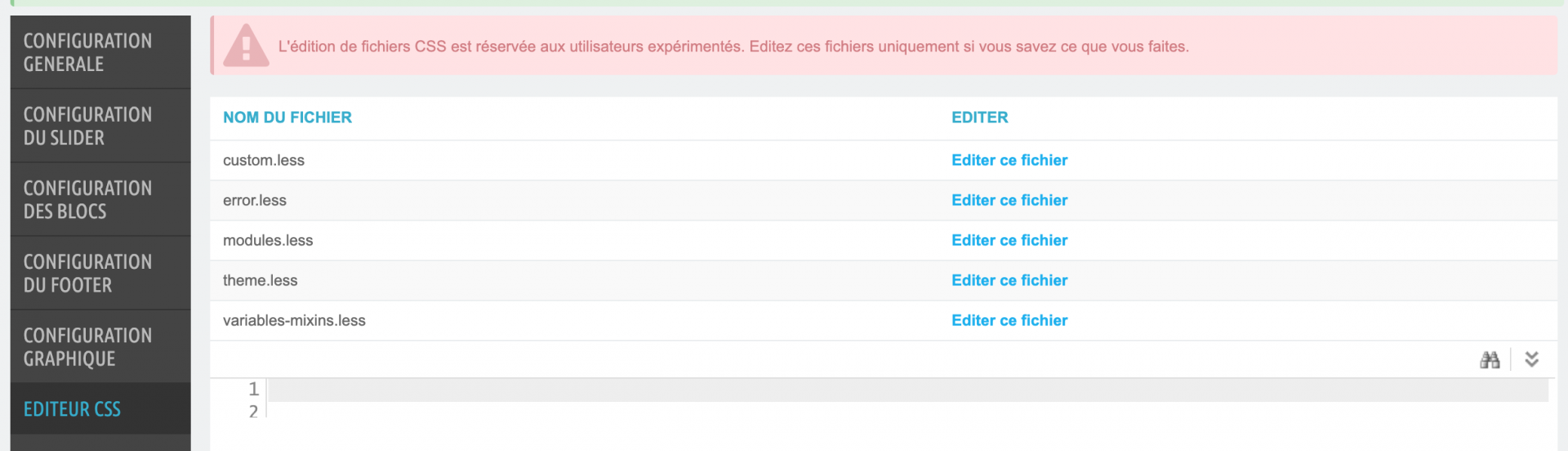Edit the variables-mixins.less file
Image resolution: width=1568 pixels, height=451 pixels.
[x=1009, y=320]
